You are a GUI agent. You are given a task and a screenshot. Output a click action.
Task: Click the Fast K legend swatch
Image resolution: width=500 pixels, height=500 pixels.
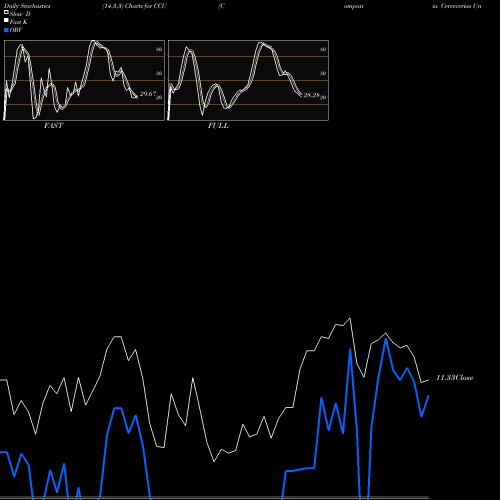coord(6,20)
